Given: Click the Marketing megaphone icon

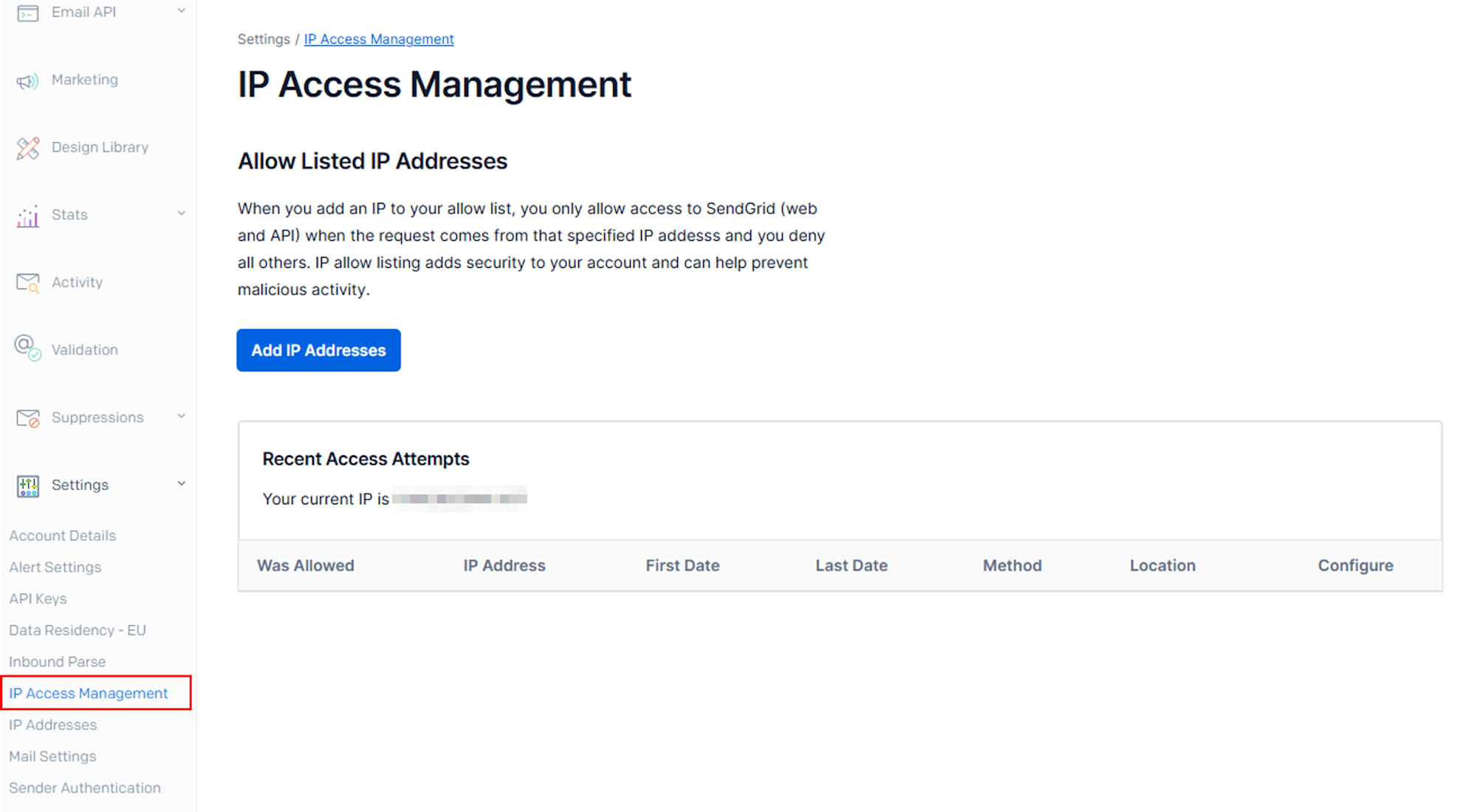Looking at the screenshot, I should click(27, 80).
